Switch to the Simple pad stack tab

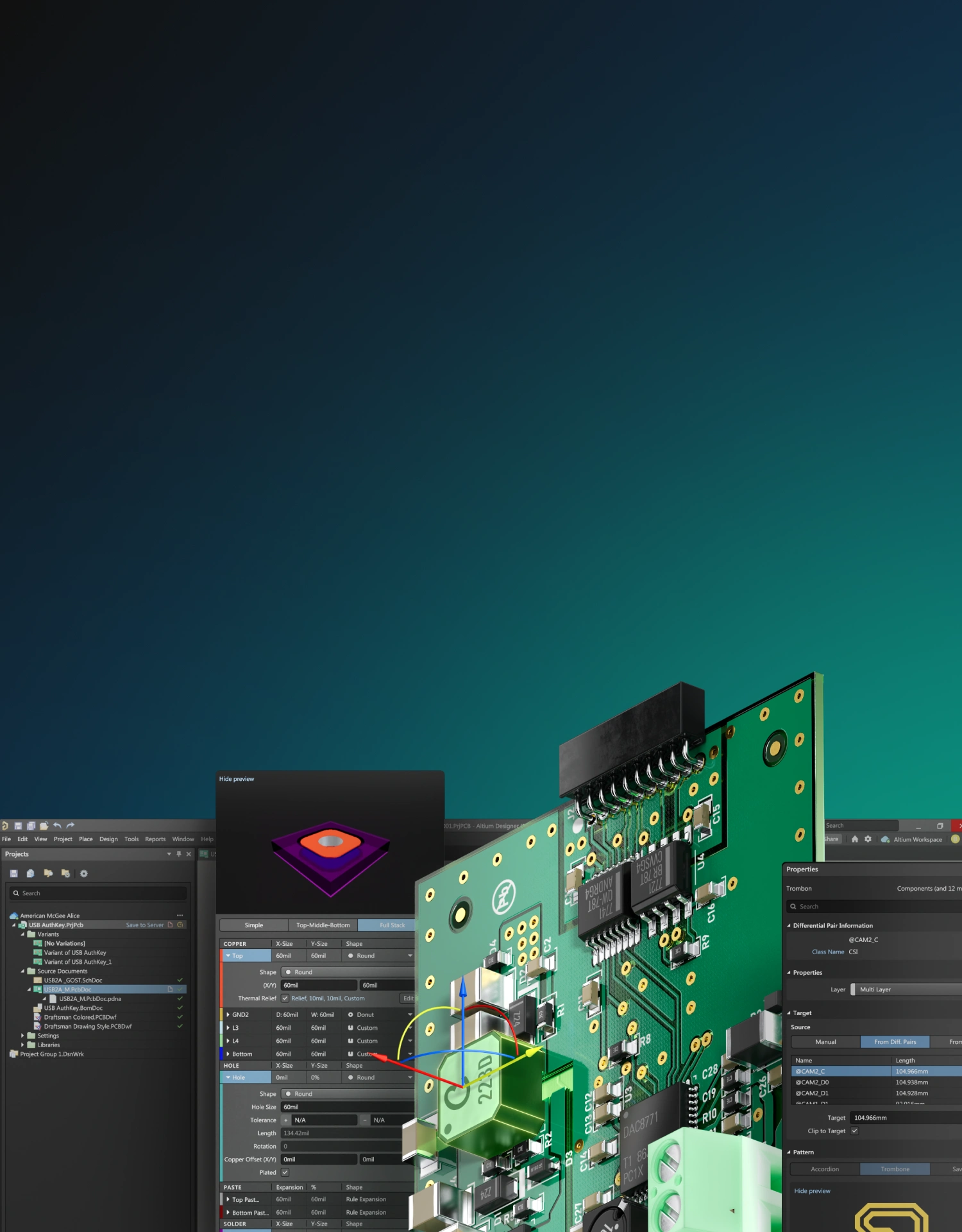pos(254,925)
